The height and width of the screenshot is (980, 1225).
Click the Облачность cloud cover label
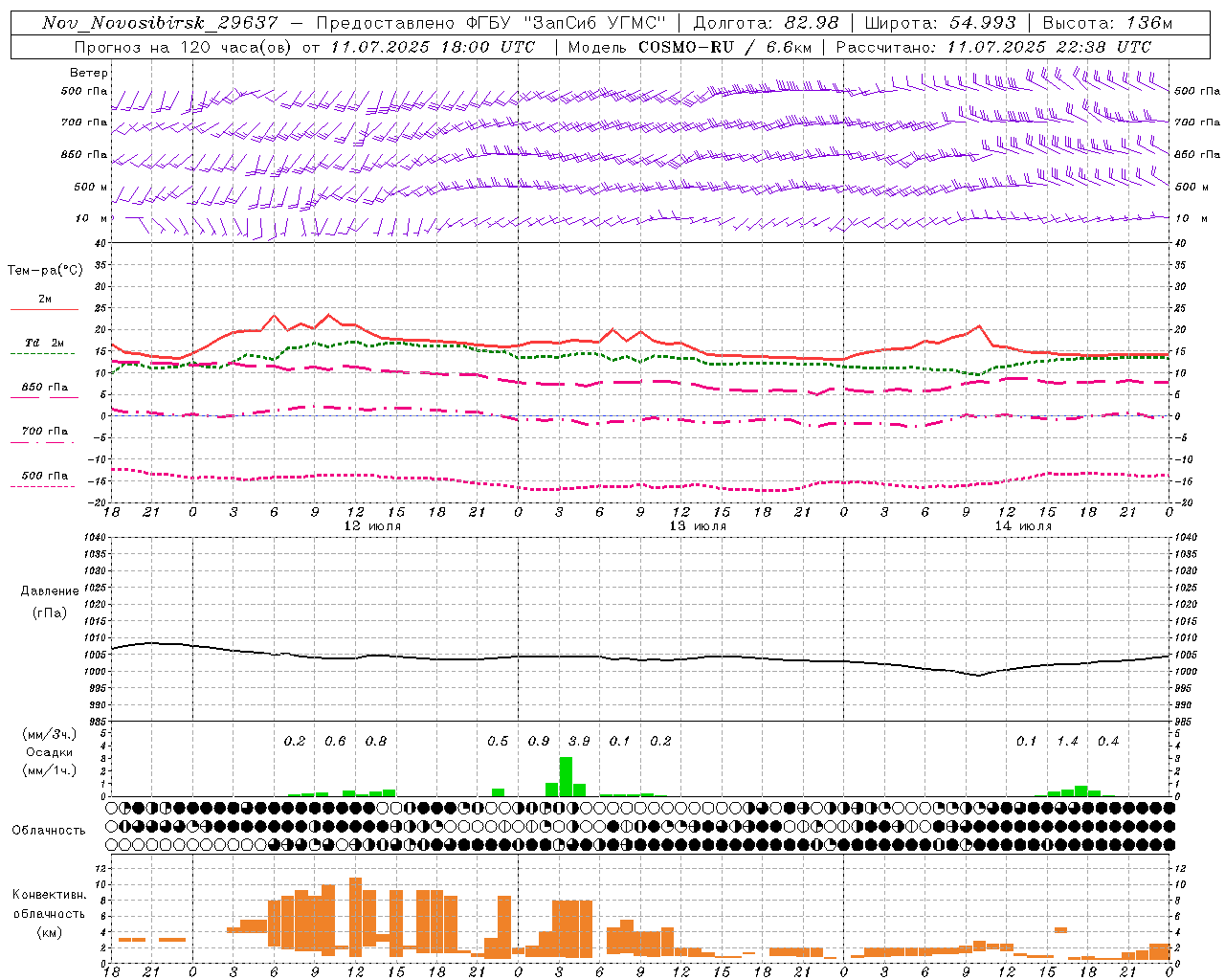49,830
